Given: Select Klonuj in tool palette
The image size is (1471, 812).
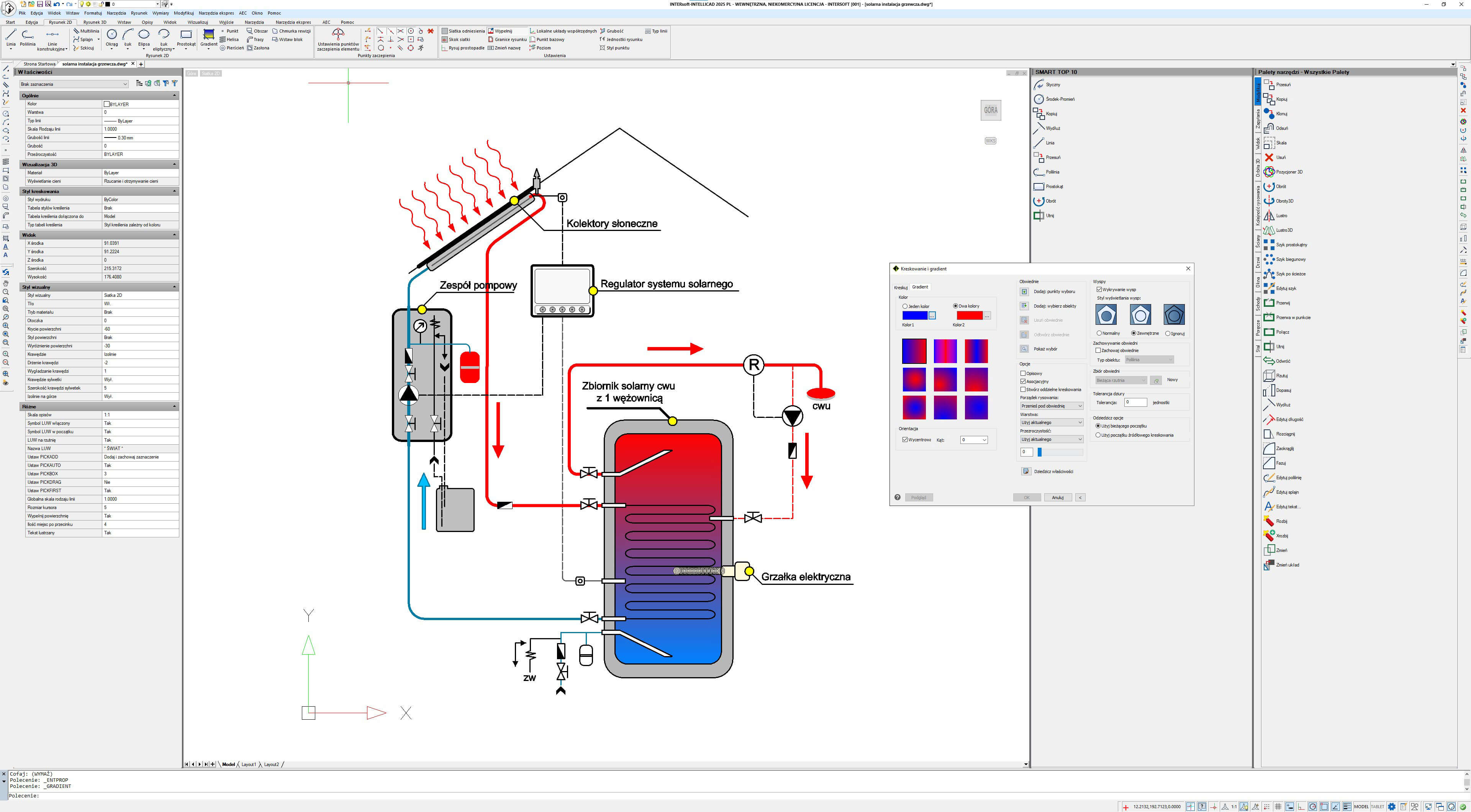Looking at the screenshot, I should point(1276,114).
